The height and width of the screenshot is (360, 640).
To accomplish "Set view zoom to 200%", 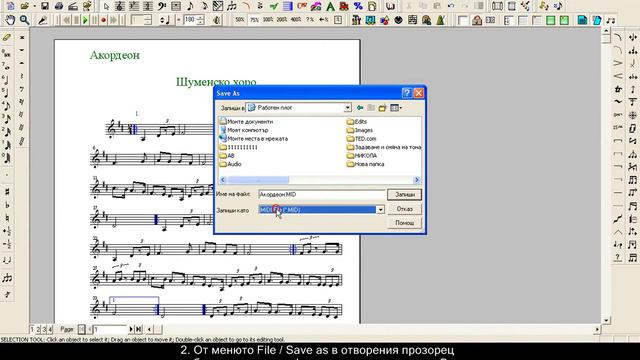I will click(282, 20).
